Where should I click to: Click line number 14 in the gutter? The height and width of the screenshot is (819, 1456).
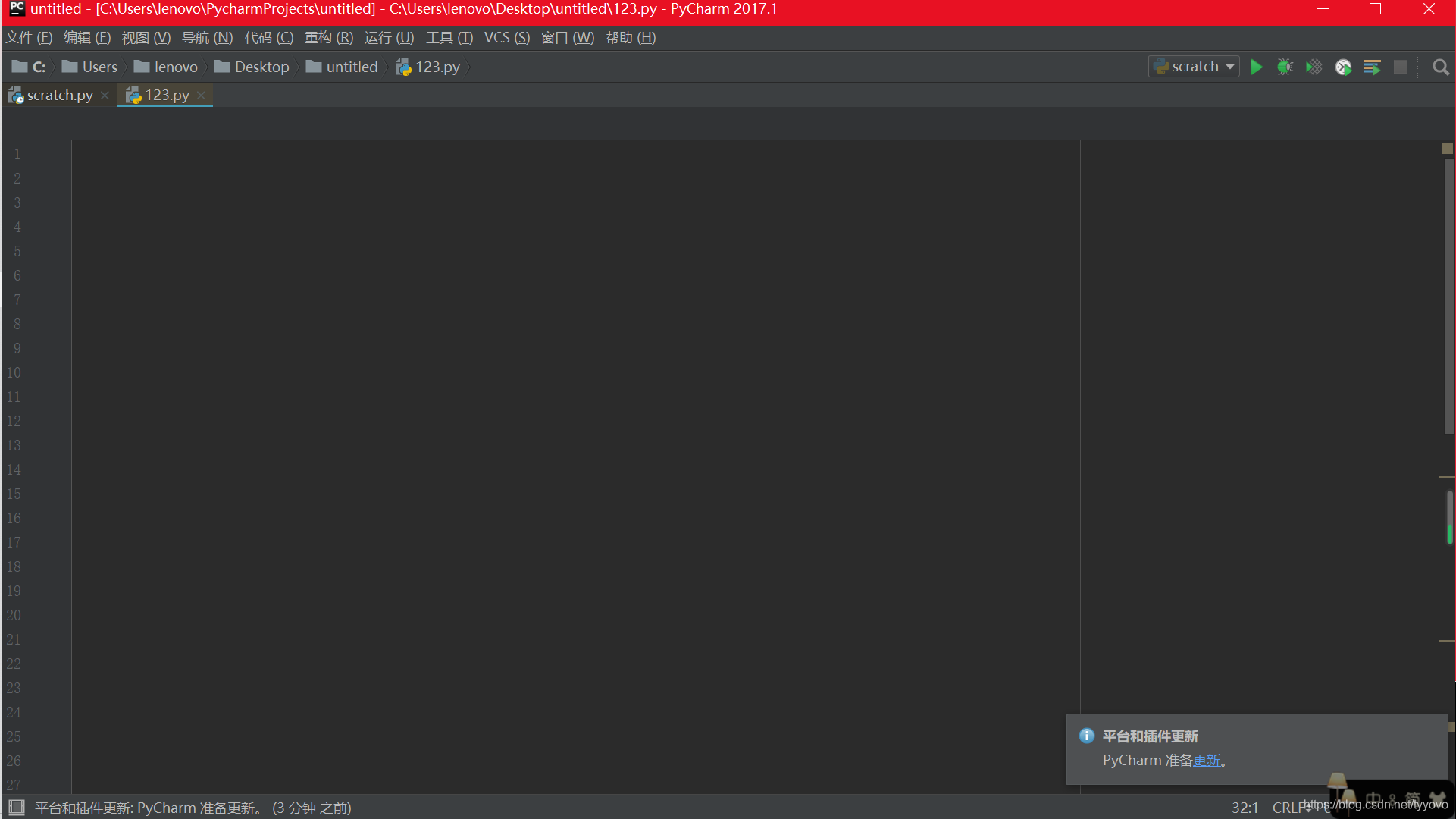click(14, 469)
